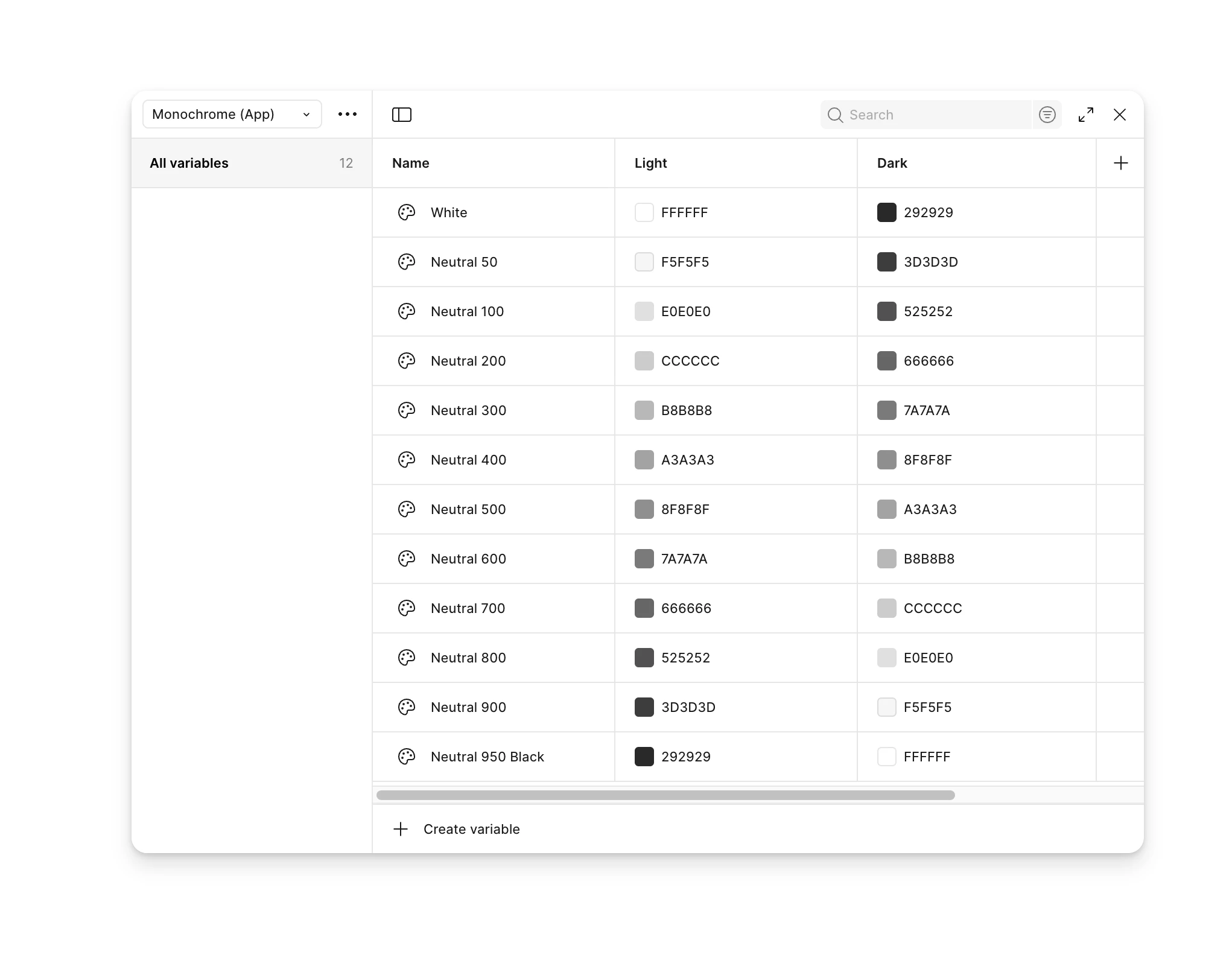Image resolution: width=1232 pixels, height=975 pixels.
Task: Open the Light color swatch for Neutral 200
Action: pyautogui.click(x=644, y=361)
